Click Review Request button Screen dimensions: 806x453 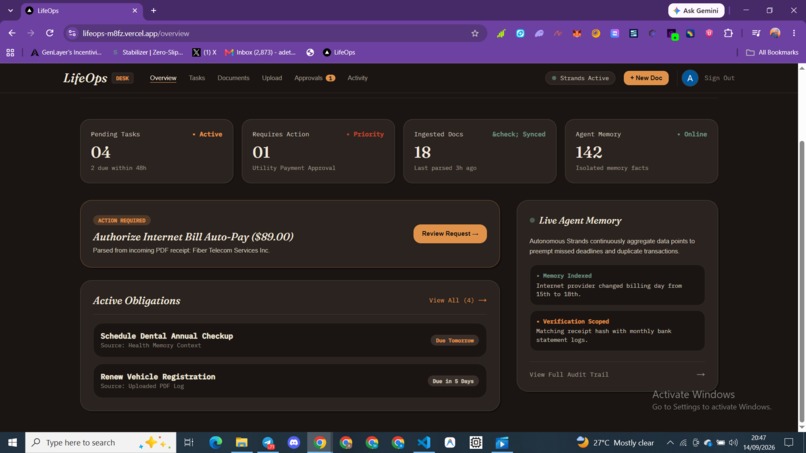pyautogui.click(x=450, y=233)
